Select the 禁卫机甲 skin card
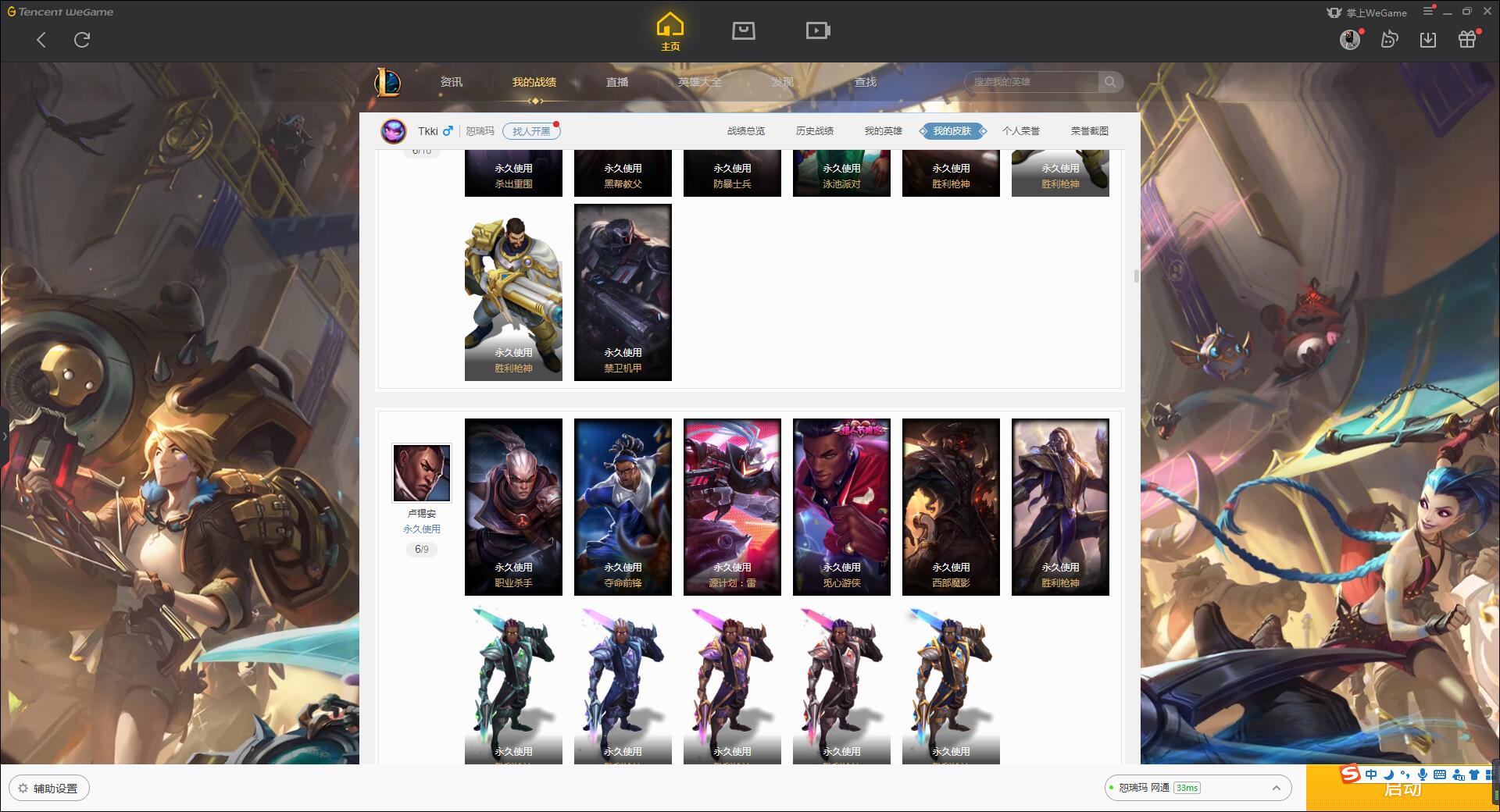Image resolution: width=1500 pixels, height=812 pixels. 623,293
